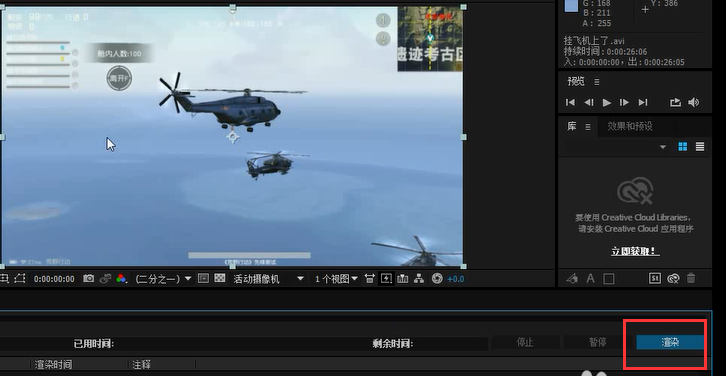This screenshot has height=376, width=726.
Task: Click the Creative Cloud sync status icon
Action: 673,278
